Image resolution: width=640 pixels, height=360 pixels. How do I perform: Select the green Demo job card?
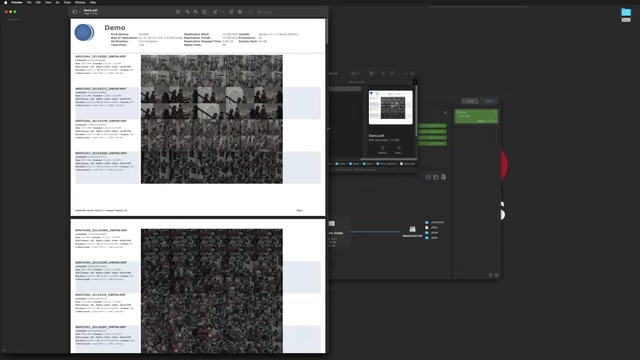click(x=476, y=116)
